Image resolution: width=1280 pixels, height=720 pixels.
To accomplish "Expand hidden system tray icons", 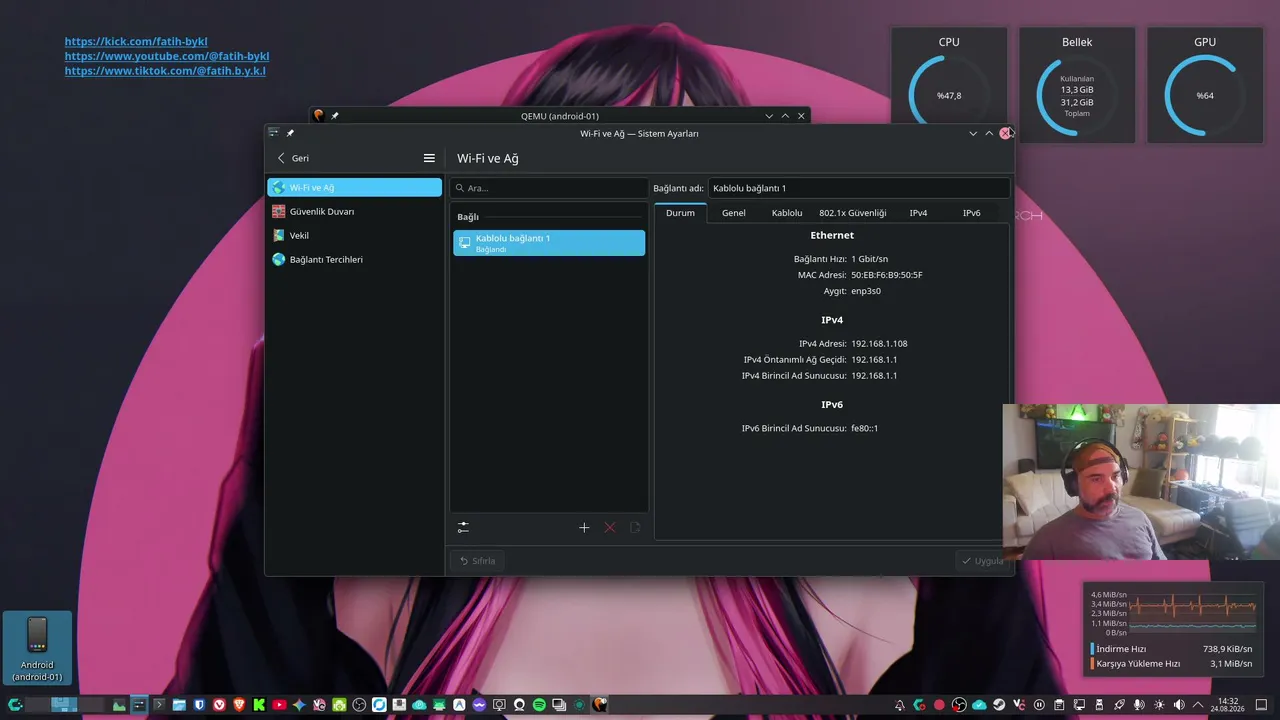I will 1198,705.
